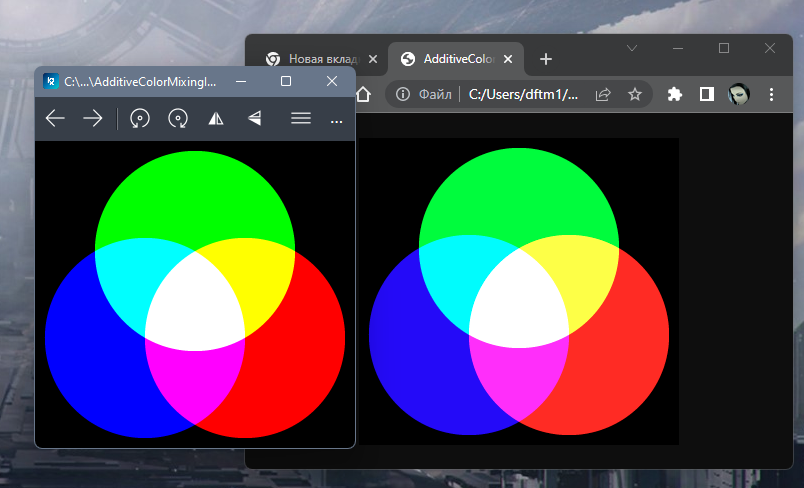The height and width of the screenshot is (488, 804).
Task: Flip image vertically
Action: [254, 119]
